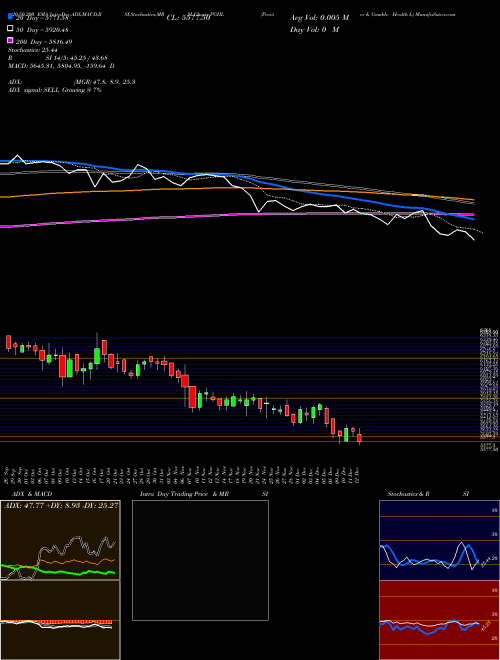Click the blue 20 Day EMA legend swatch
Viewport: 500px width, 660px height.
10,17
